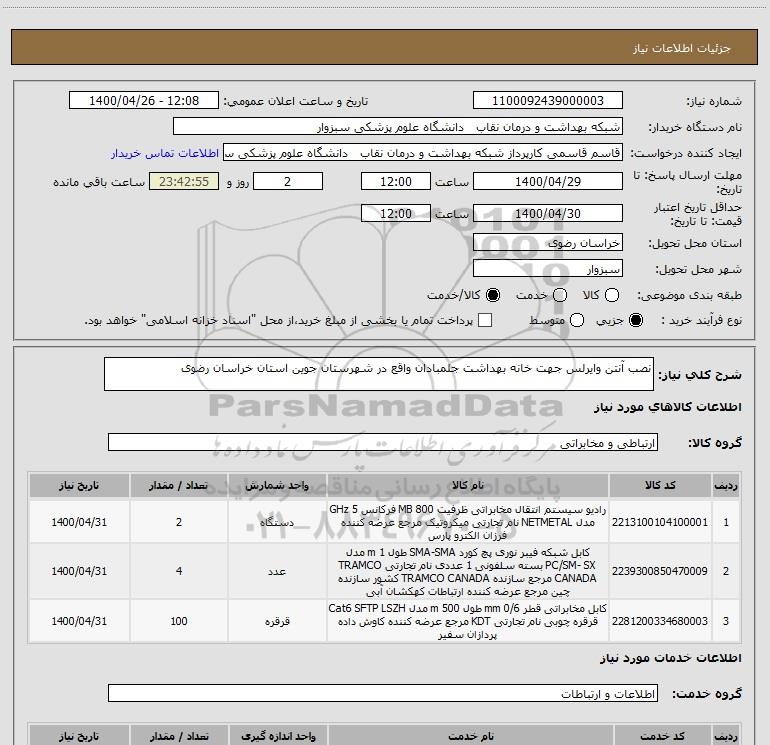The width and height of the screenshot is (770, 745).
Task: Click the TRAMCO fiber patch cord item name
Action: pos(468,572)
